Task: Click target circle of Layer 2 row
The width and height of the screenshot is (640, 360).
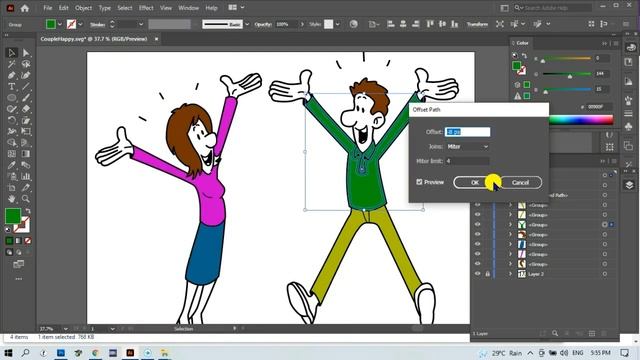Action: 604,274
